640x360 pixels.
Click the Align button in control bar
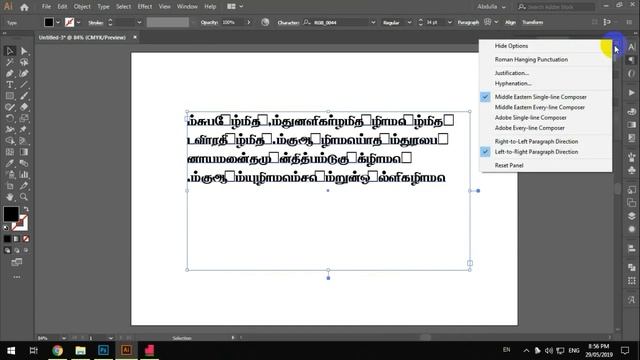click(x=510, y=22)
